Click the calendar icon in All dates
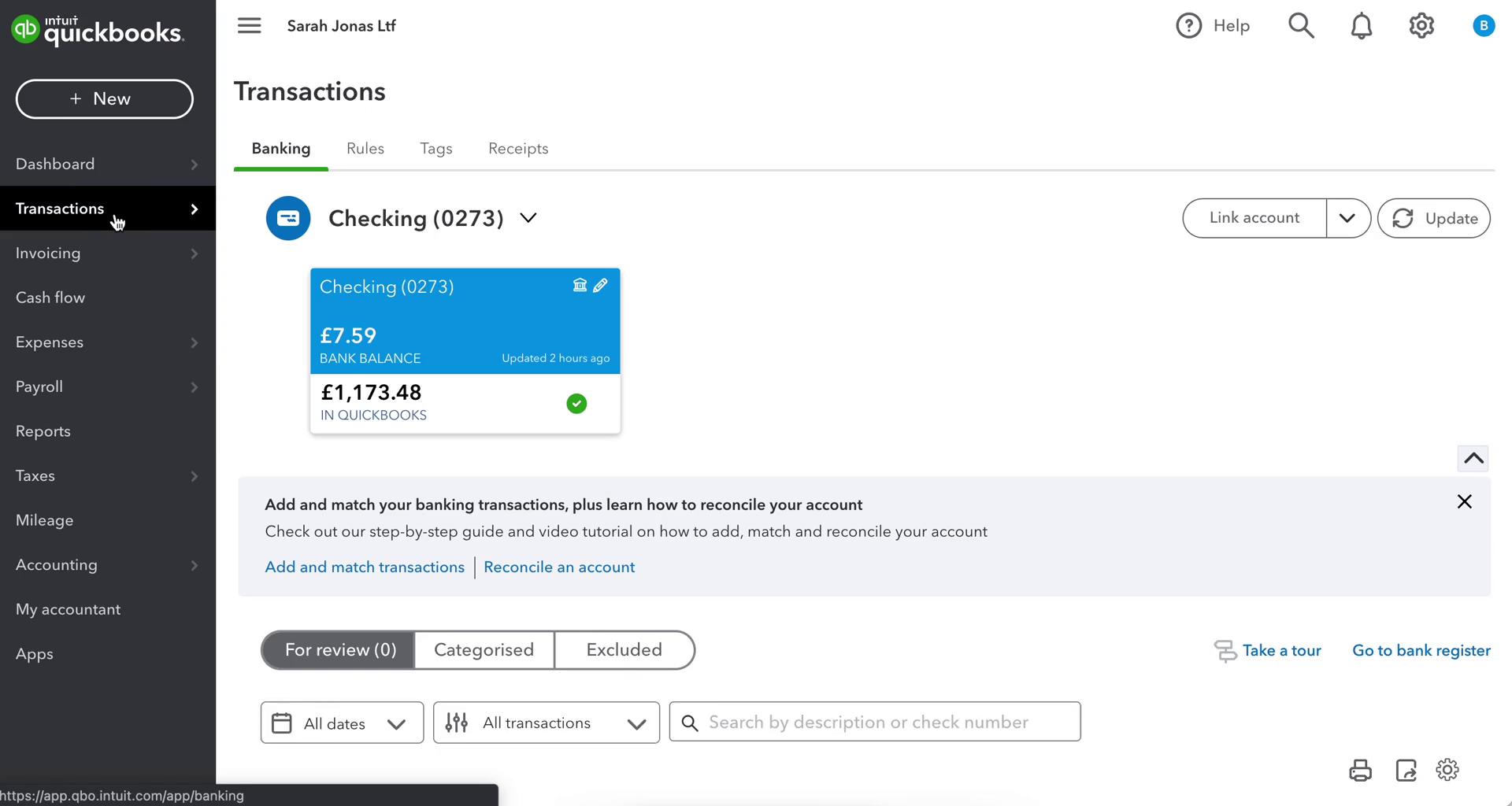The width and height of the screenshot is (1512, 806). (x=282, y=723)
